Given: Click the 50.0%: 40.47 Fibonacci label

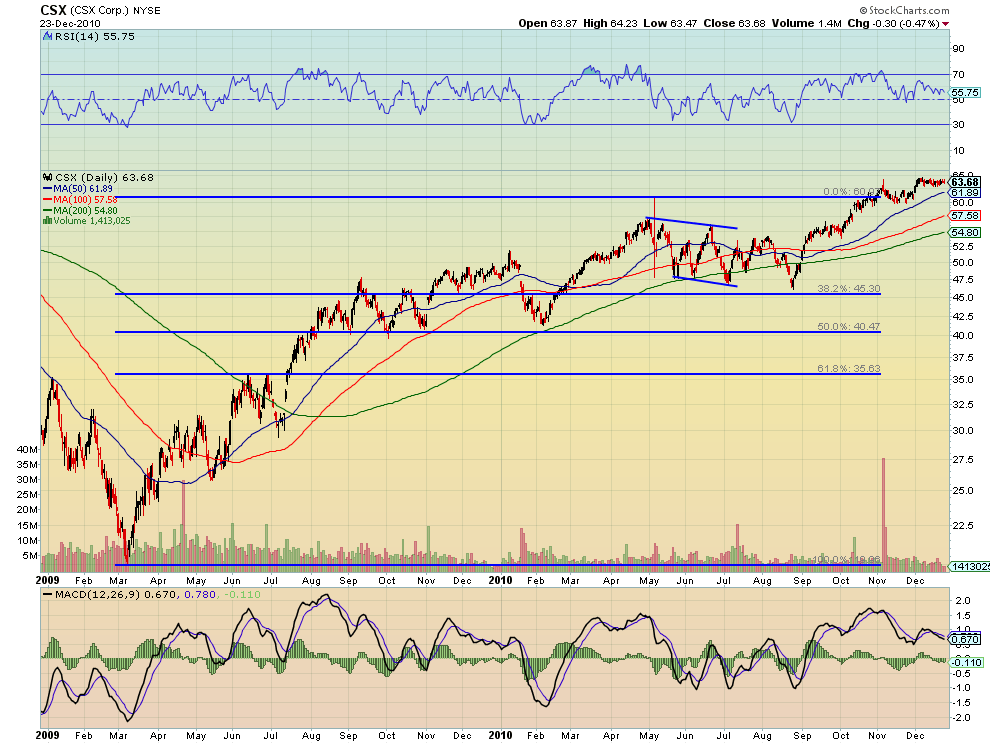Looking at the screenshot, I should click(849, 327).
